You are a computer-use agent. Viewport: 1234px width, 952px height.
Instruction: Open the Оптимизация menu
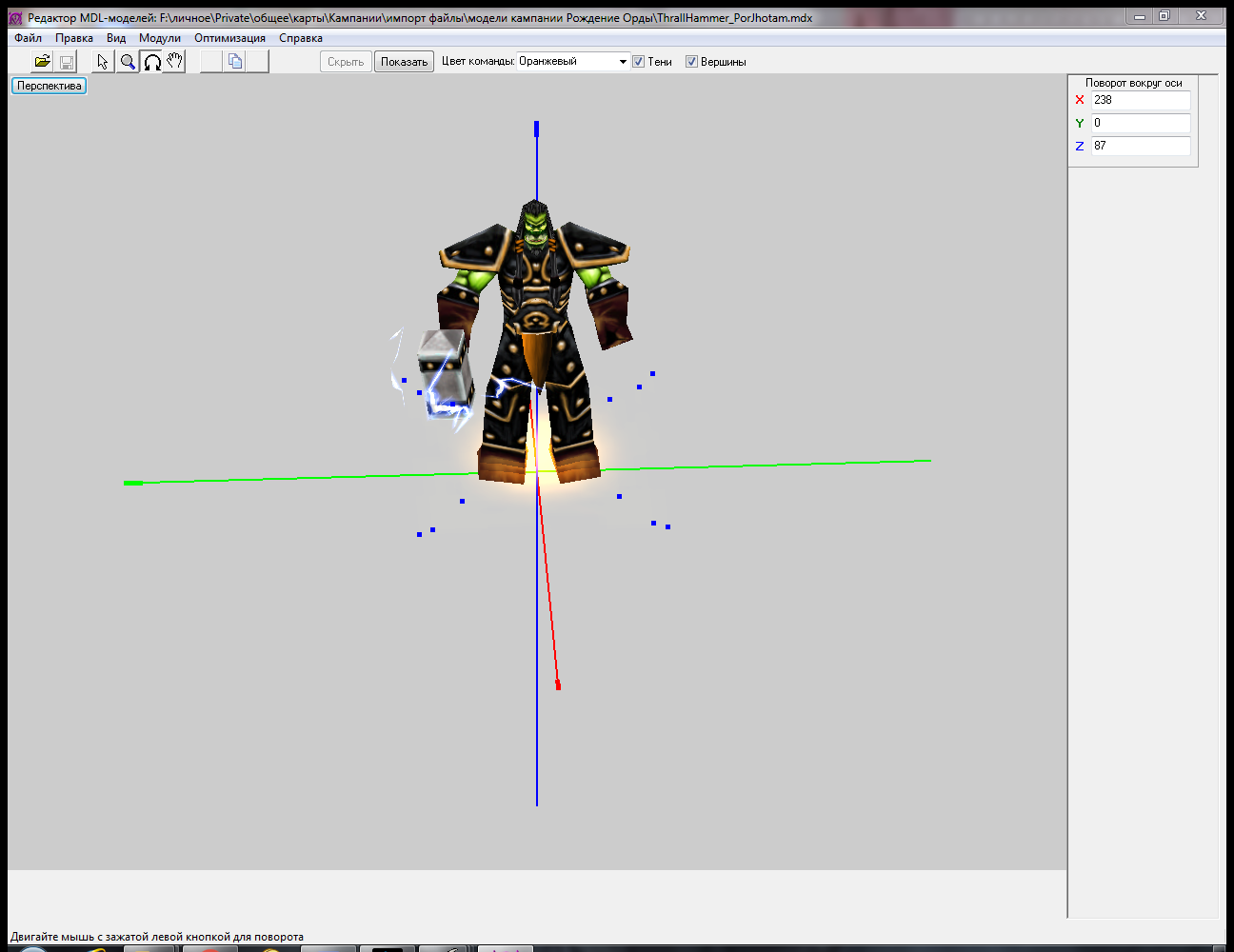[x=229, y=38]
